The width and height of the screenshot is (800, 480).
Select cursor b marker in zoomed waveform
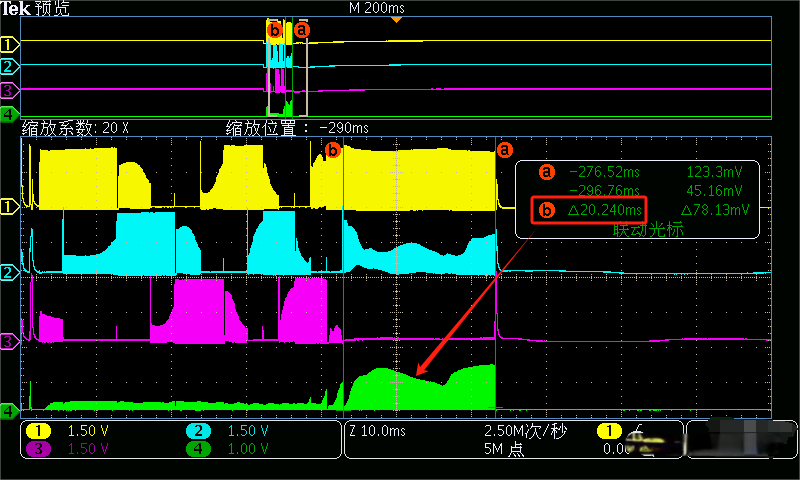point(333,151)
